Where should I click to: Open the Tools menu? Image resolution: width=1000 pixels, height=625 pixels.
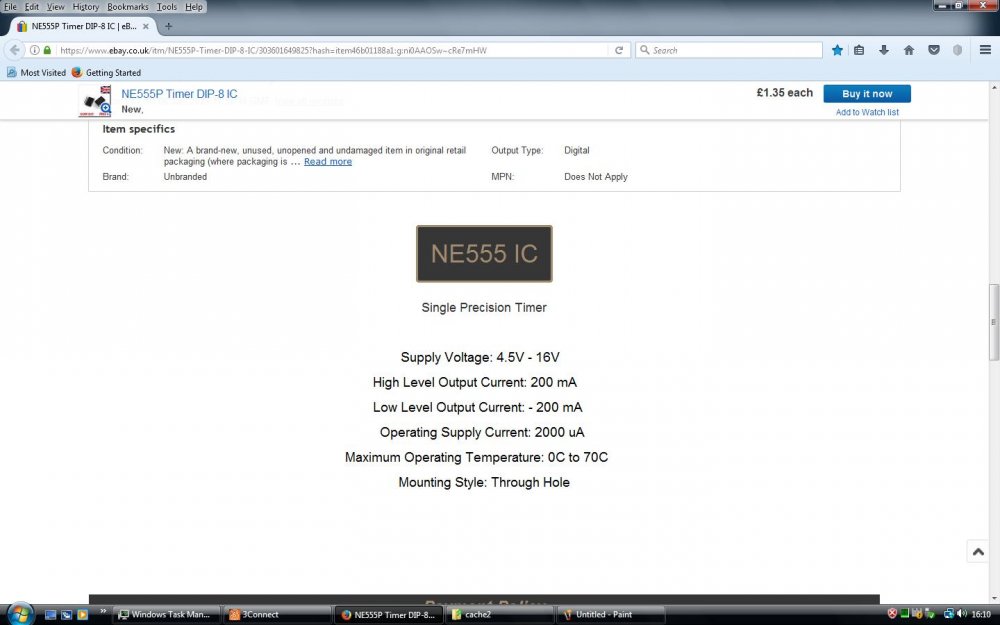pos(167,7)
